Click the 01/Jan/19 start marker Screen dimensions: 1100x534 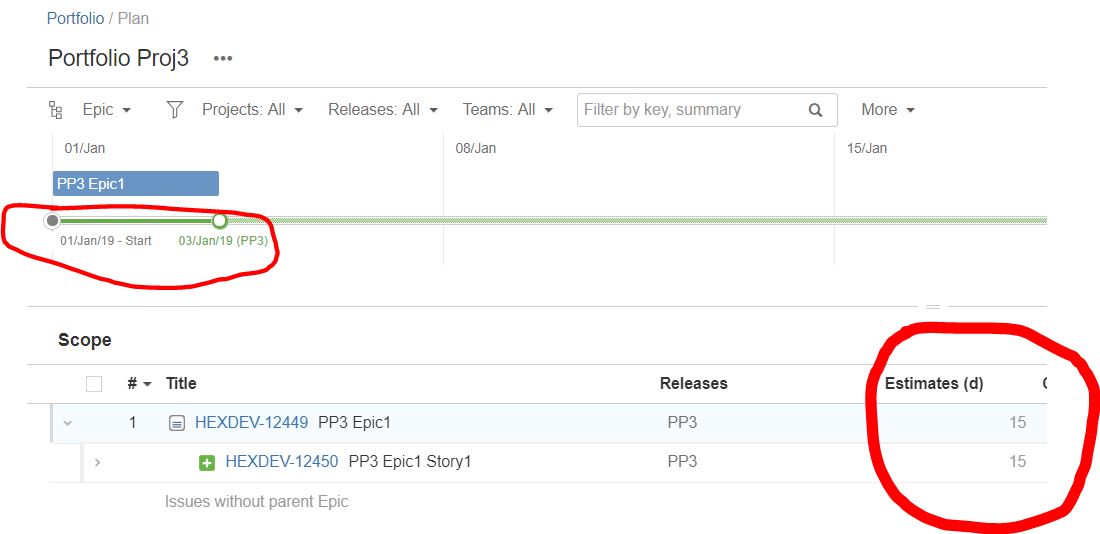tap(52, 221)
